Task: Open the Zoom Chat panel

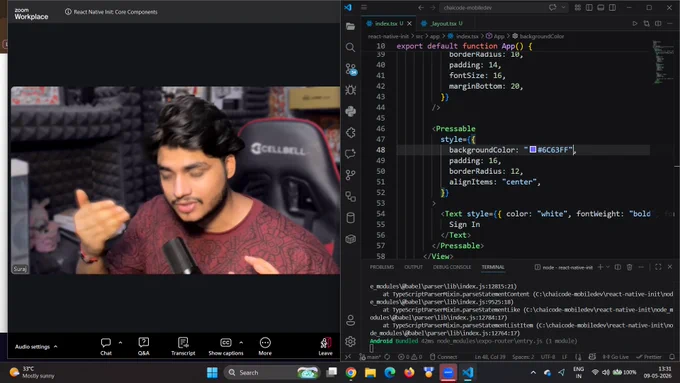Action: point(106,347)
